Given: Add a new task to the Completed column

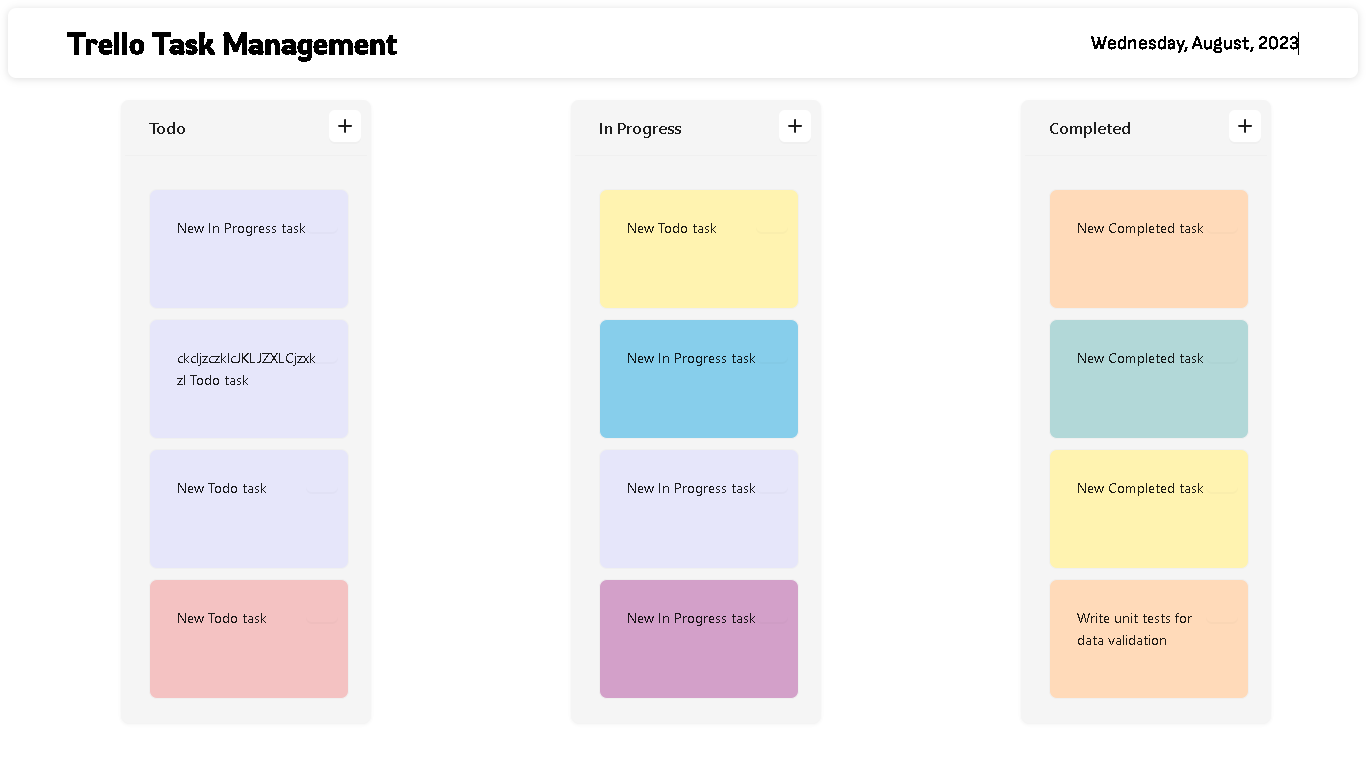Looking at the screenshot, I should click(x=1244, y=126).
